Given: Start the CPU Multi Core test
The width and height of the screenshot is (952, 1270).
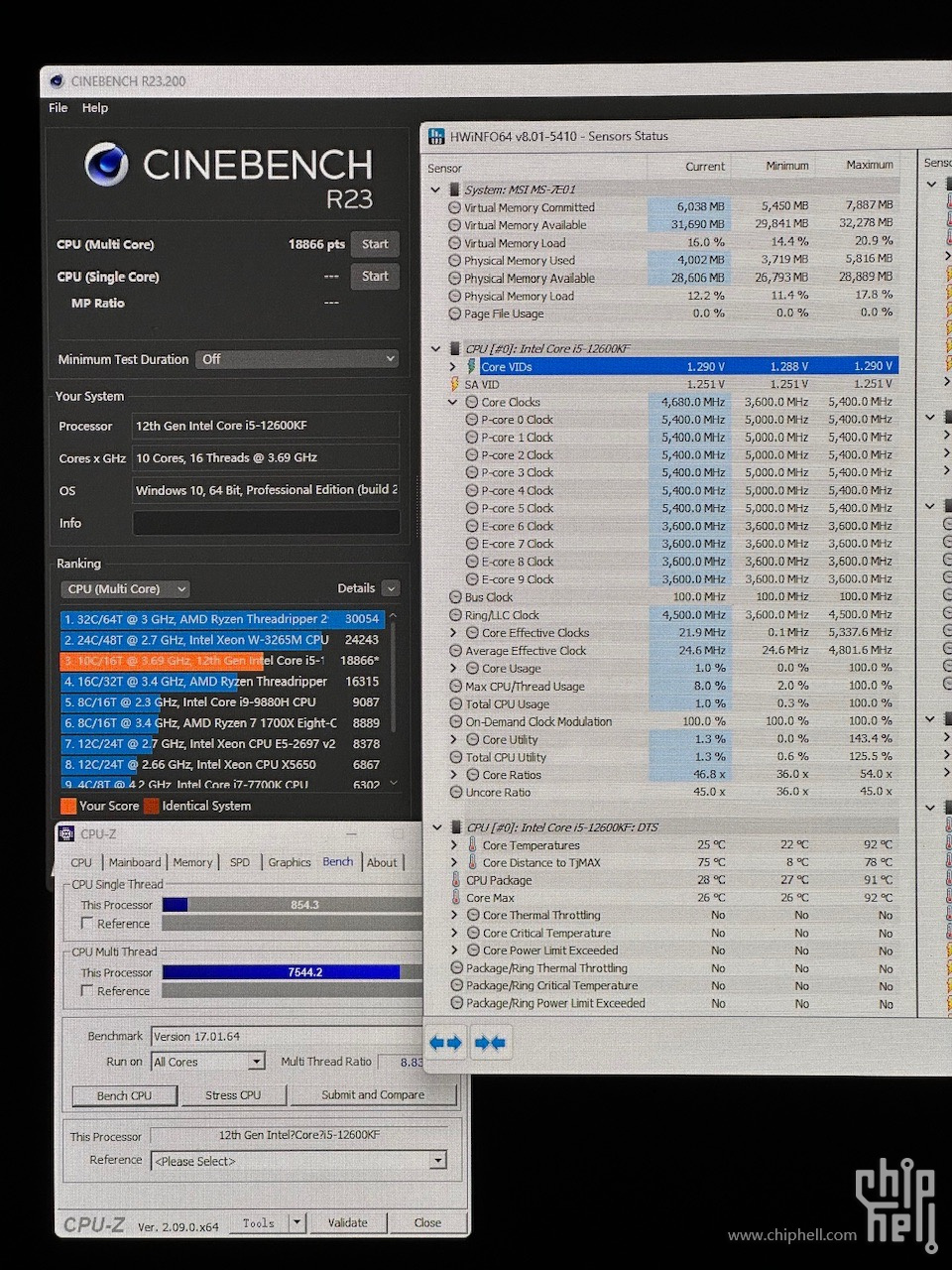Looking at the screenshot, I should (x=375, y=244).
